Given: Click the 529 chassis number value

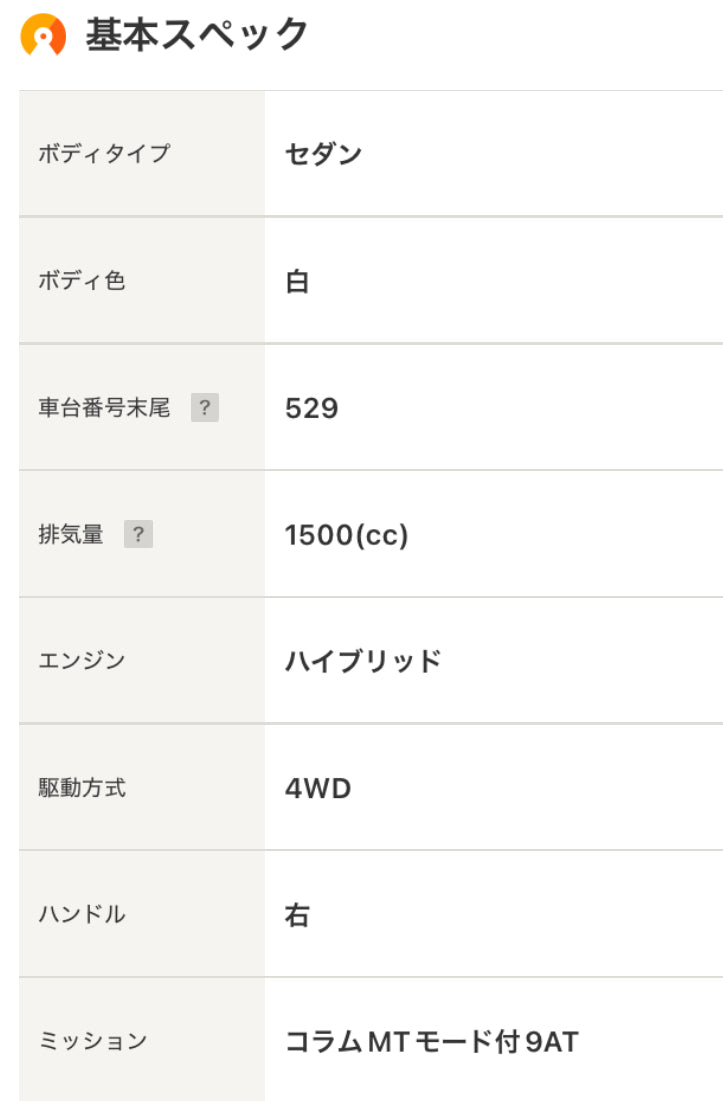Looking at the screenshot, I should (x=312, y=408).
